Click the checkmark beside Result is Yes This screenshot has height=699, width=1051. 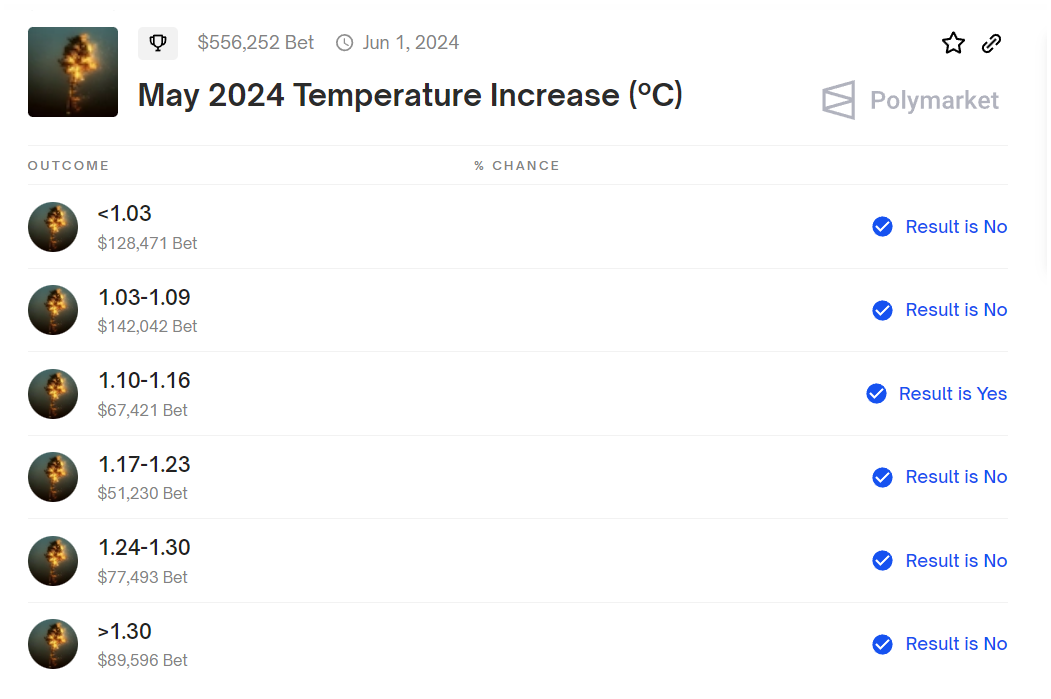(x=876, y=393)
